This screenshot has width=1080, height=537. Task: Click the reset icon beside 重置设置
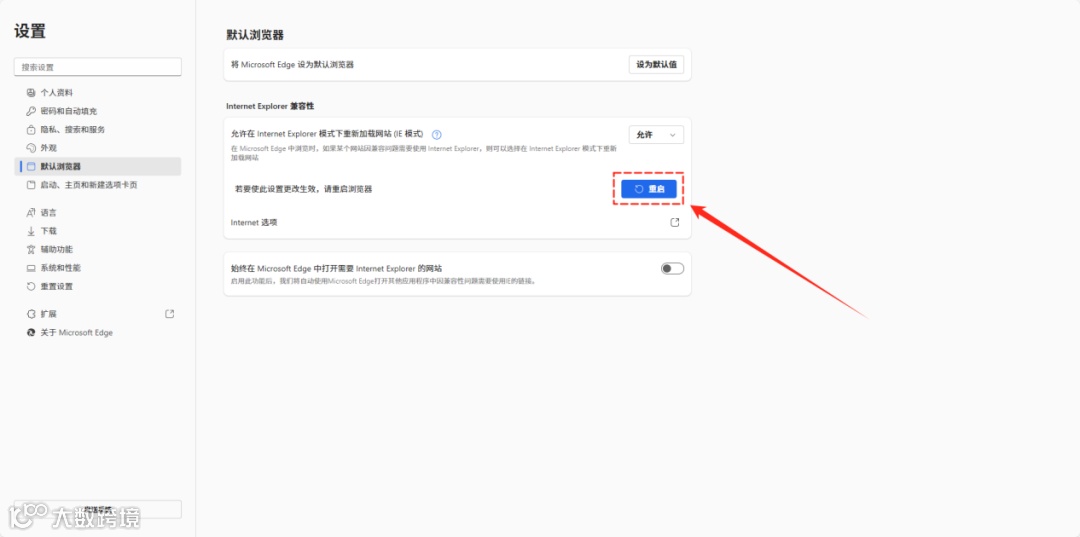(30, 286)
